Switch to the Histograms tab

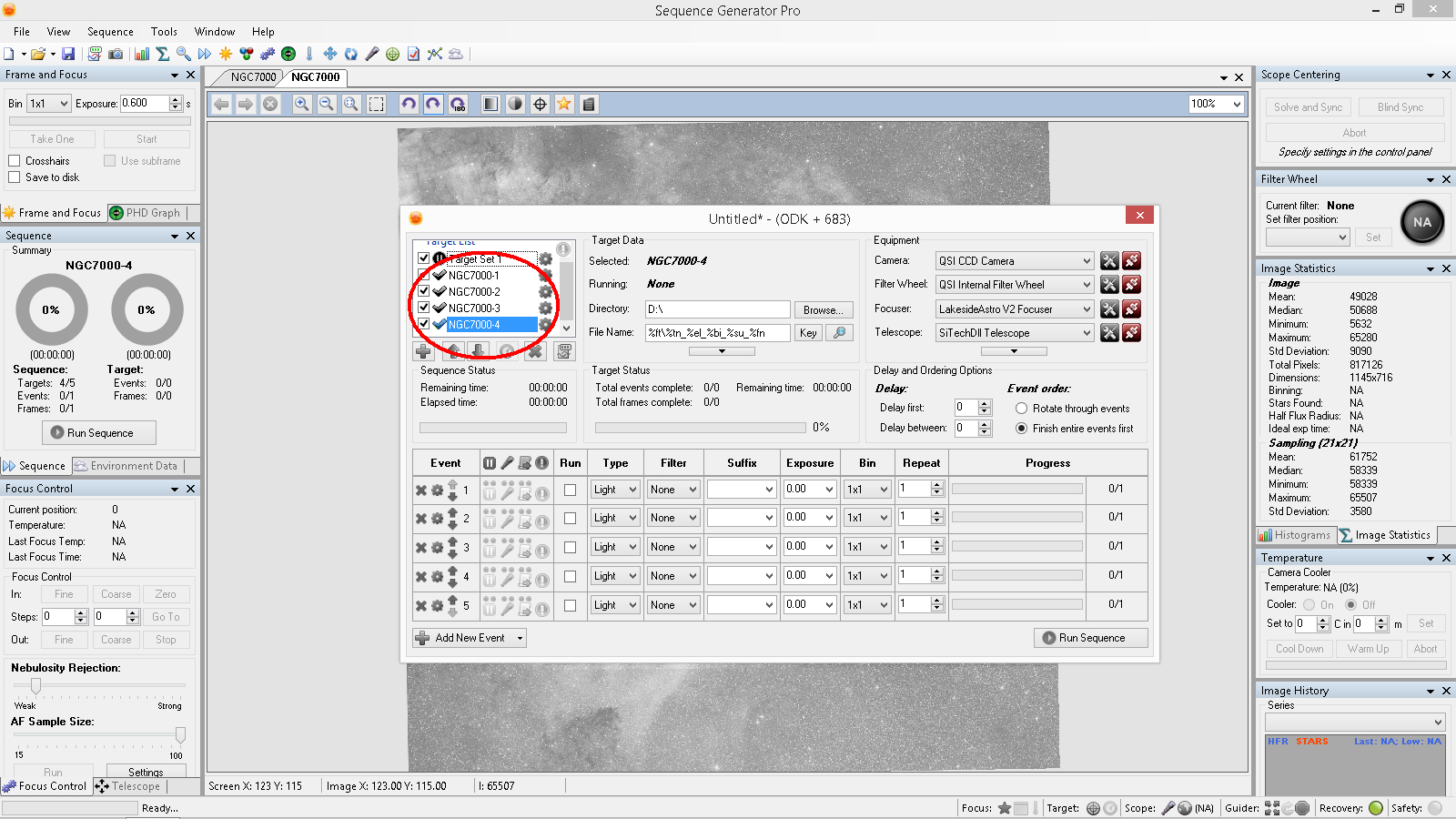pos(1296,535)
